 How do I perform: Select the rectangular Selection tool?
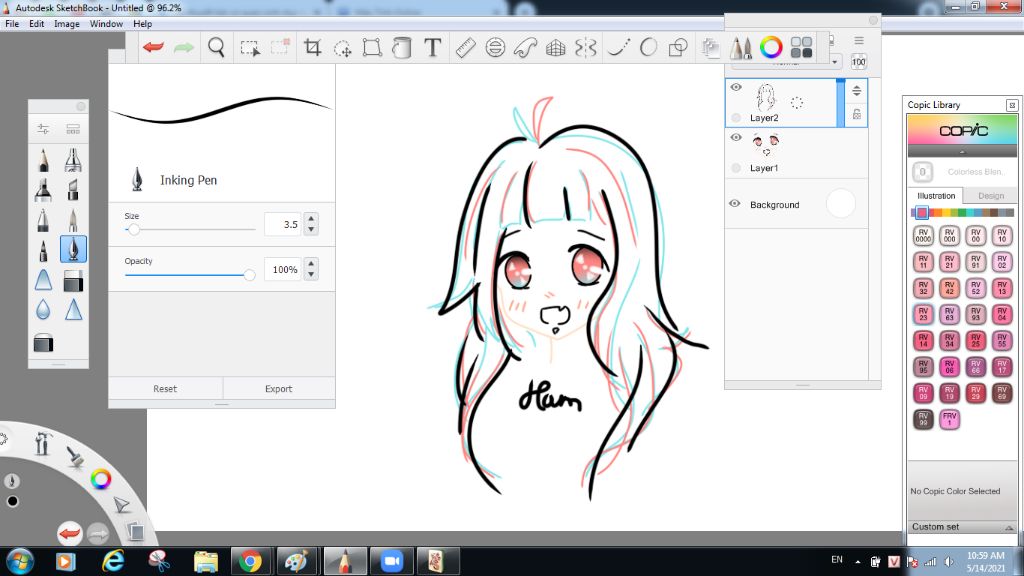click(x=249, y=48)
